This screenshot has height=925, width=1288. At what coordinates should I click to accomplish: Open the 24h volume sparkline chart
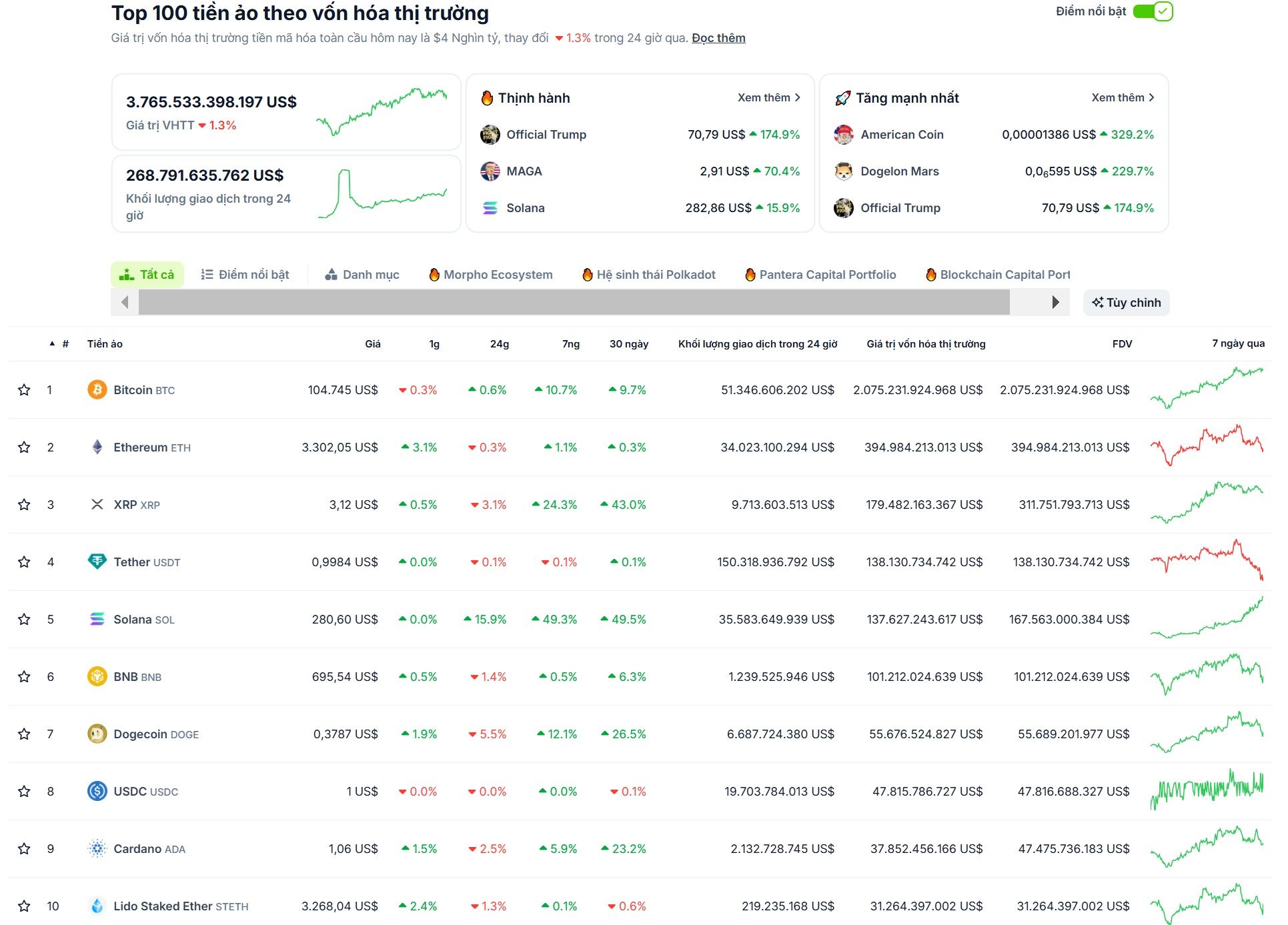coord(382,193)
